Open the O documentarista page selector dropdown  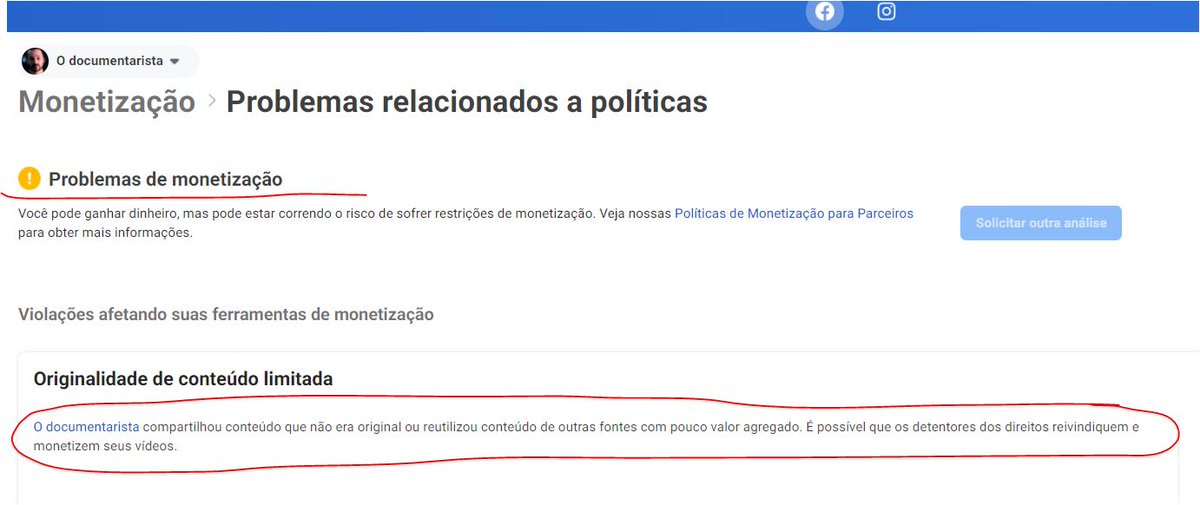point(108,61)
